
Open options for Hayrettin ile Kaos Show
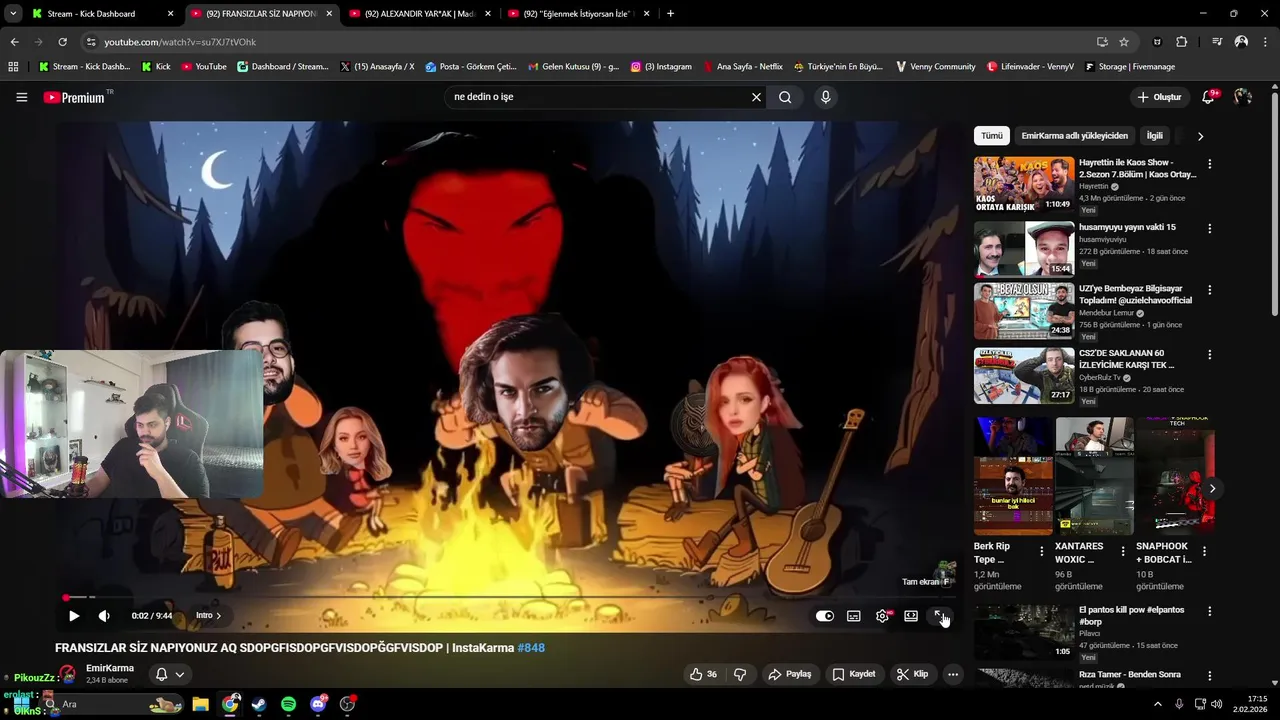(1209, 164)
